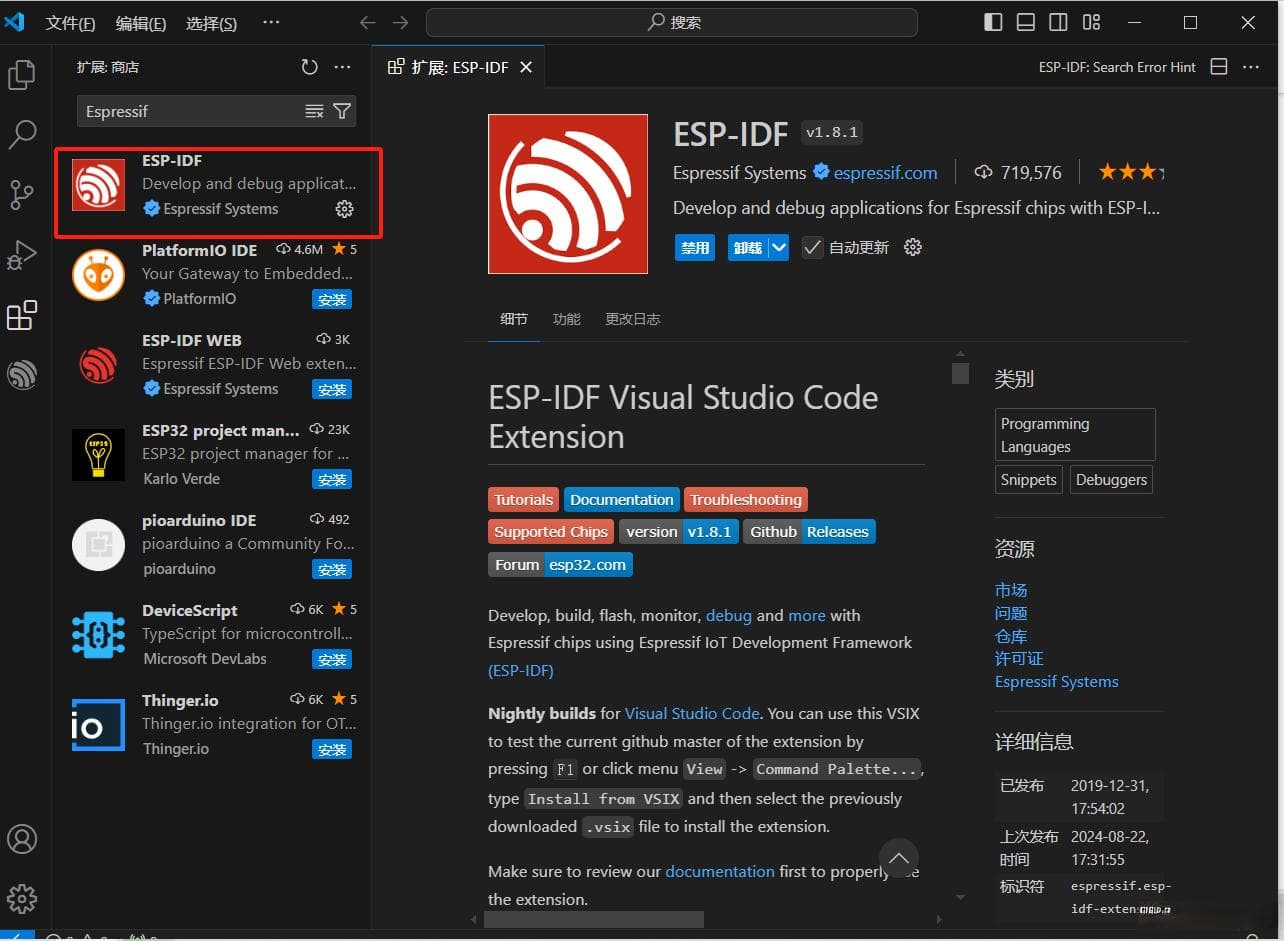Open the Search view in activity bar

click(22, 134)
